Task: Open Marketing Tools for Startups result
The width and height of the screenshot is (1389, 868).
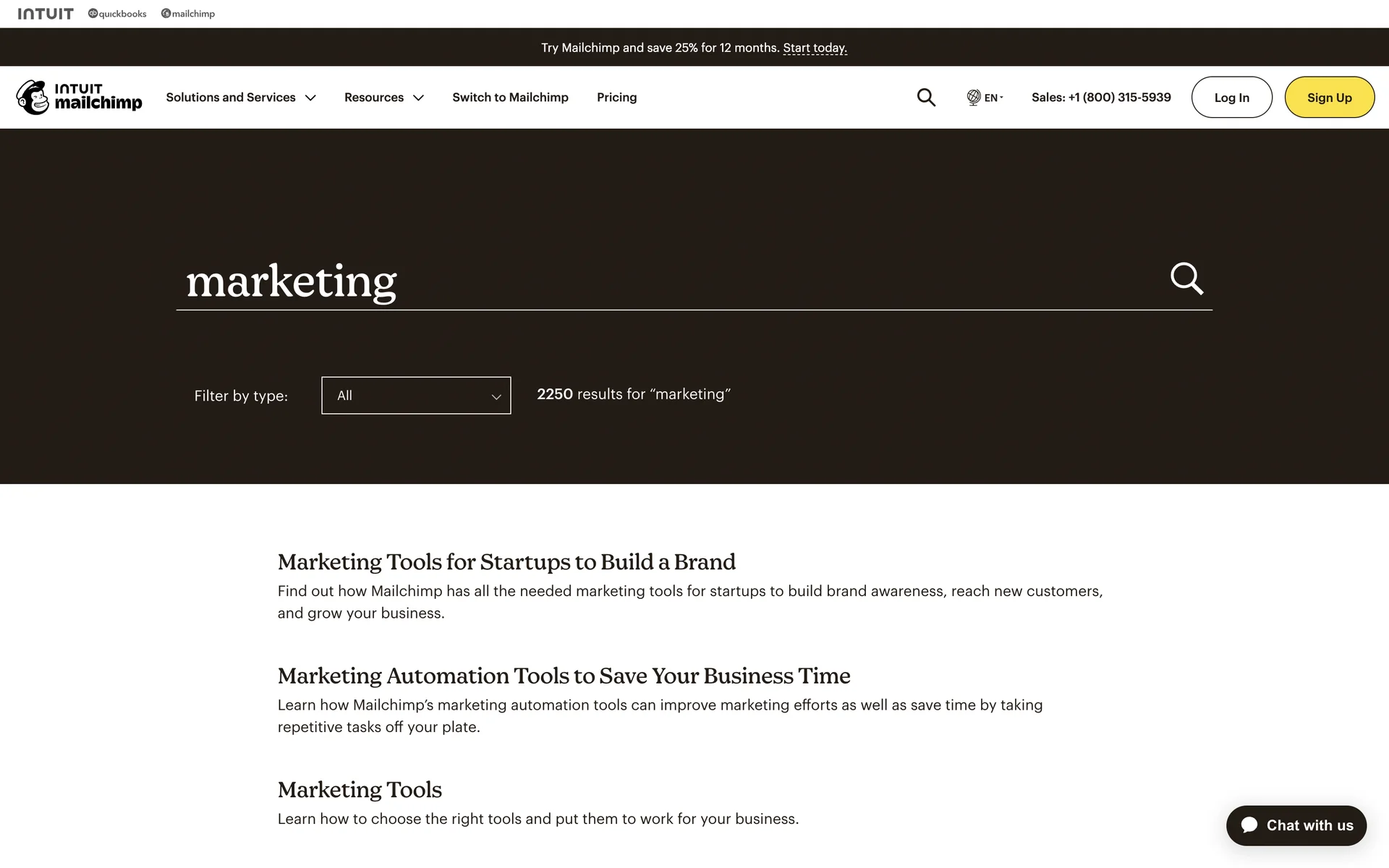Action: (x=506, y=562)
